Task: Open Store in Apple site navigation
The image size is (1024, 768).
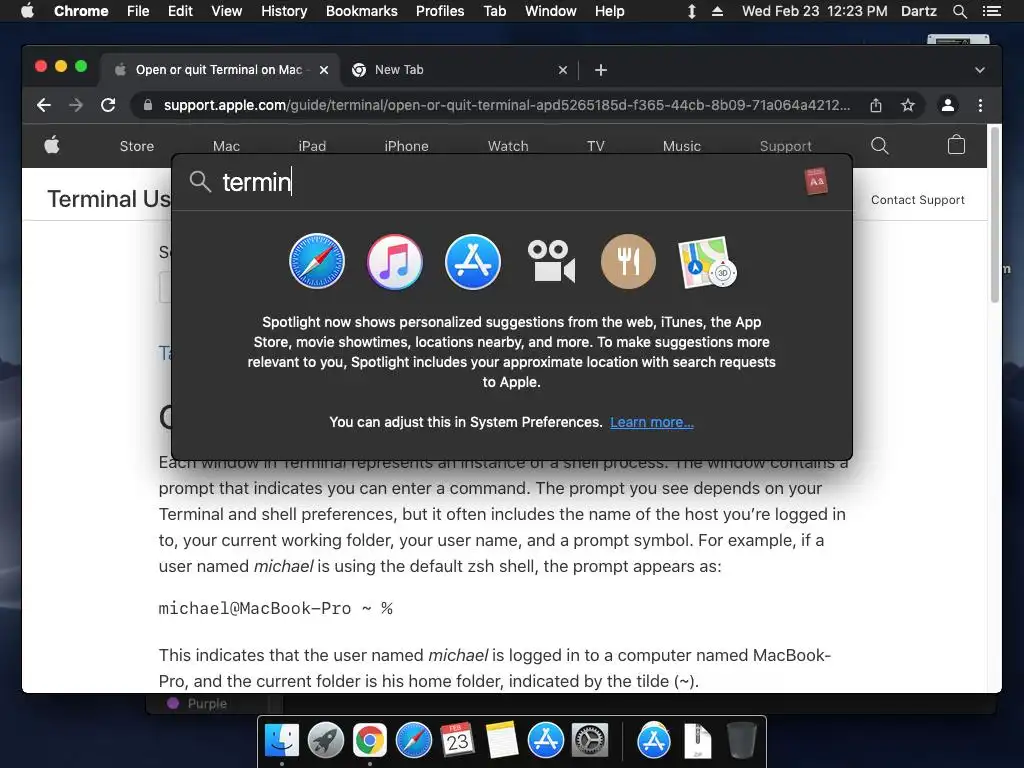Action: 136,146
